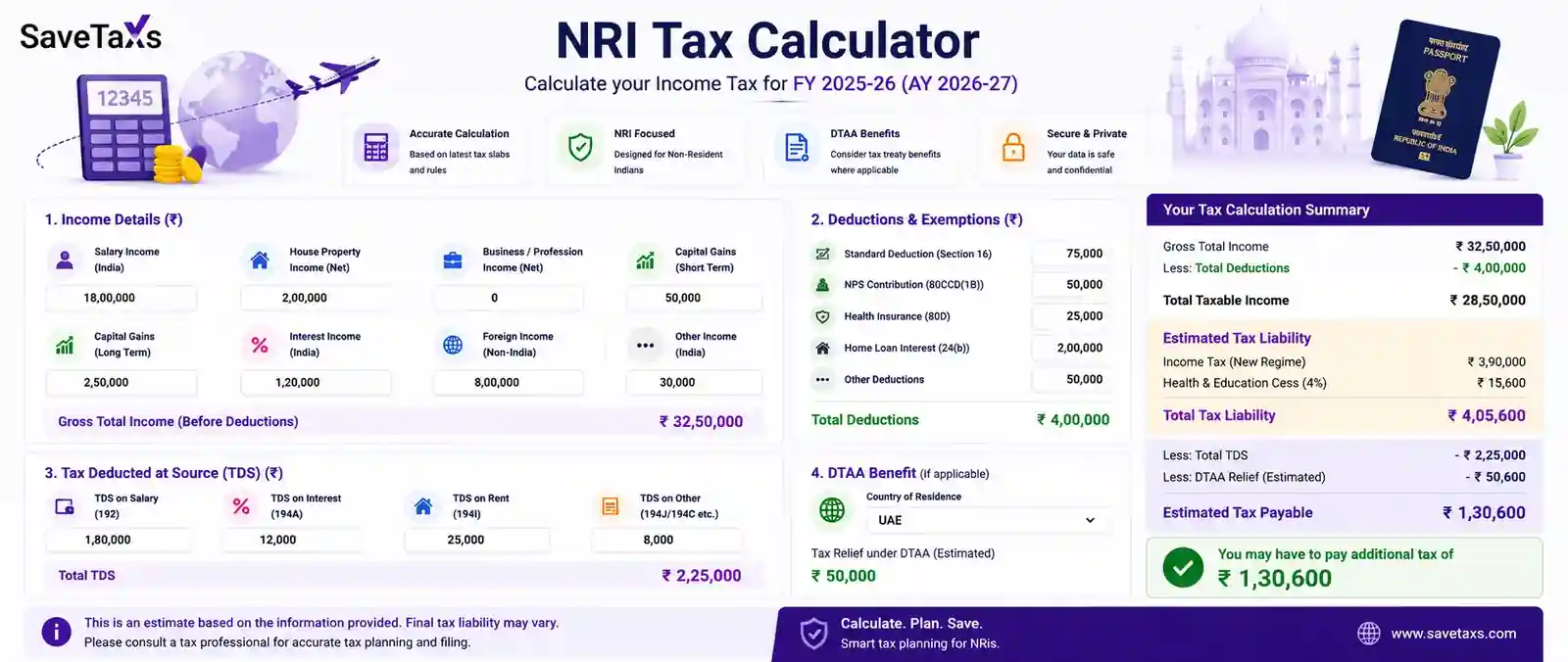Edit the Standard Deduction field 75,000
Viewport: 1568px width, 662px height.
(x=1072, y=254)
